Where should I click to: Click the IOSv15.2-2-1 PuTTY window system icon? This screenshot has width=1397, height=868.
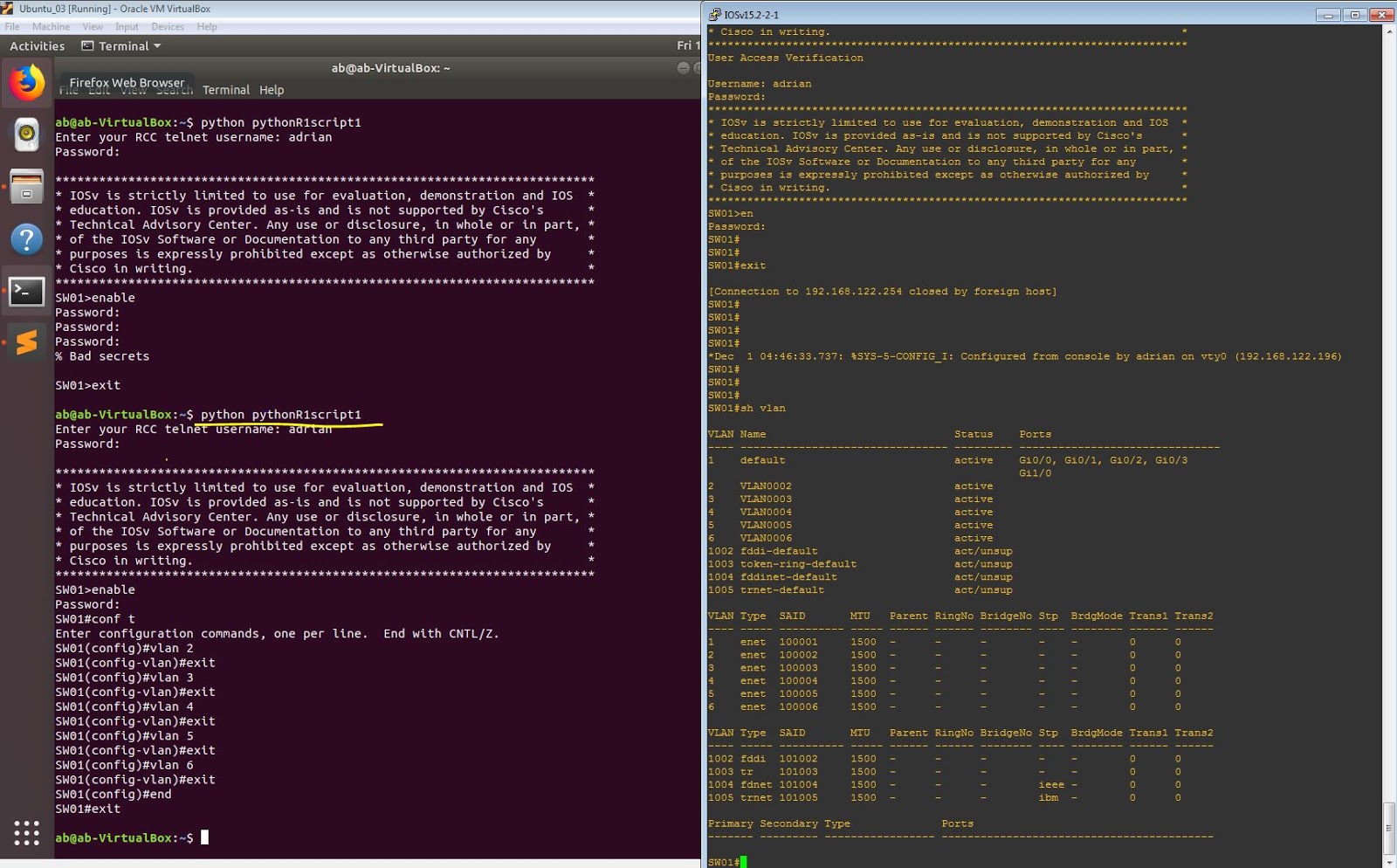click(x=714, y=15)
